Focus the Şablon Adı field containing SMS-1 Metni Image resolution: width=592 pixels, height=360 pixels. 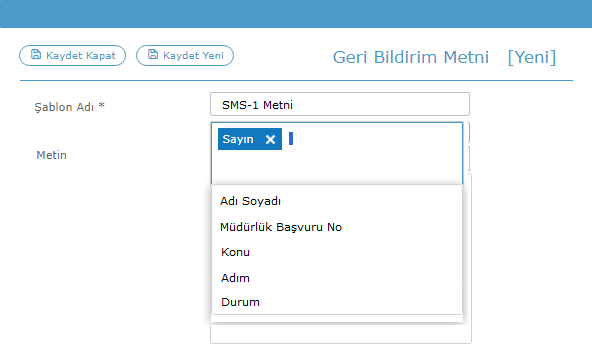click(340, 104)
